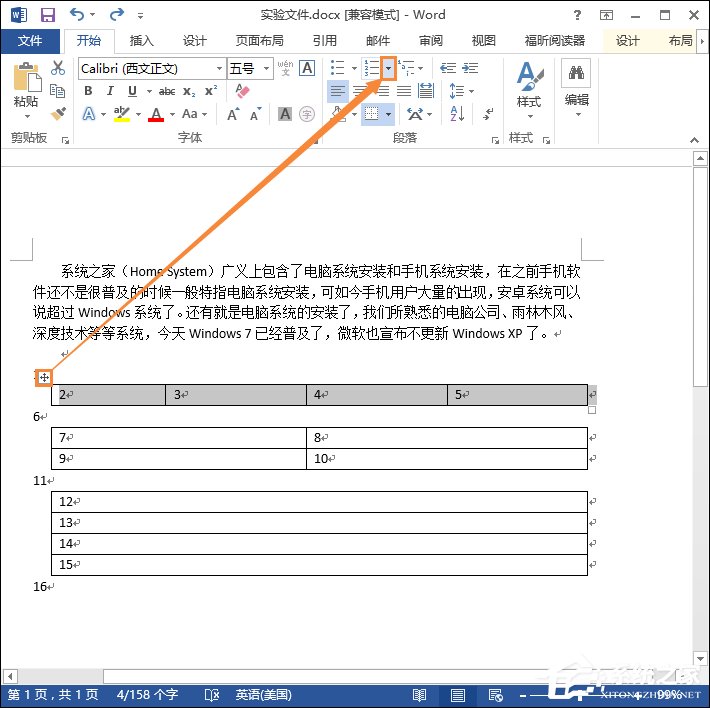Click the Save icon in quick access toolbar
This screenshot has height=708, width=710.
click(47, 15)
